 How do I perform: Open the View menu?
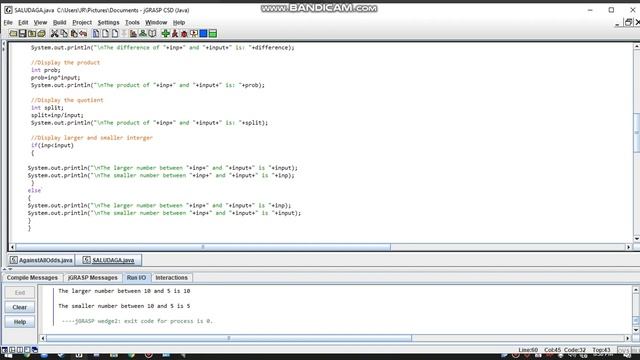tap(40, 22)
